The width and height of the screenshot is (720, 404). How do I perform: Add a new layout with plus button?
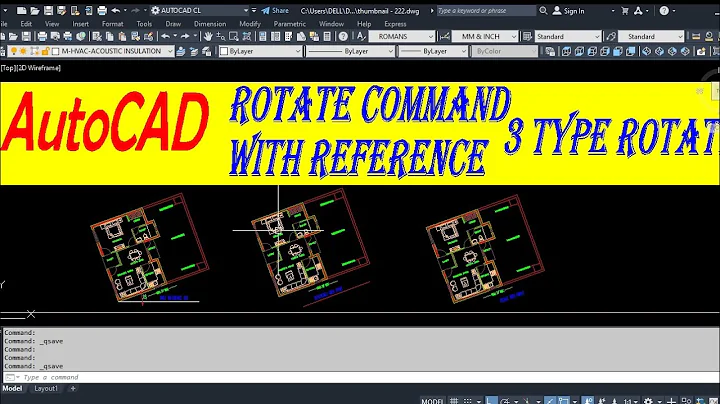tap(73, 388)
